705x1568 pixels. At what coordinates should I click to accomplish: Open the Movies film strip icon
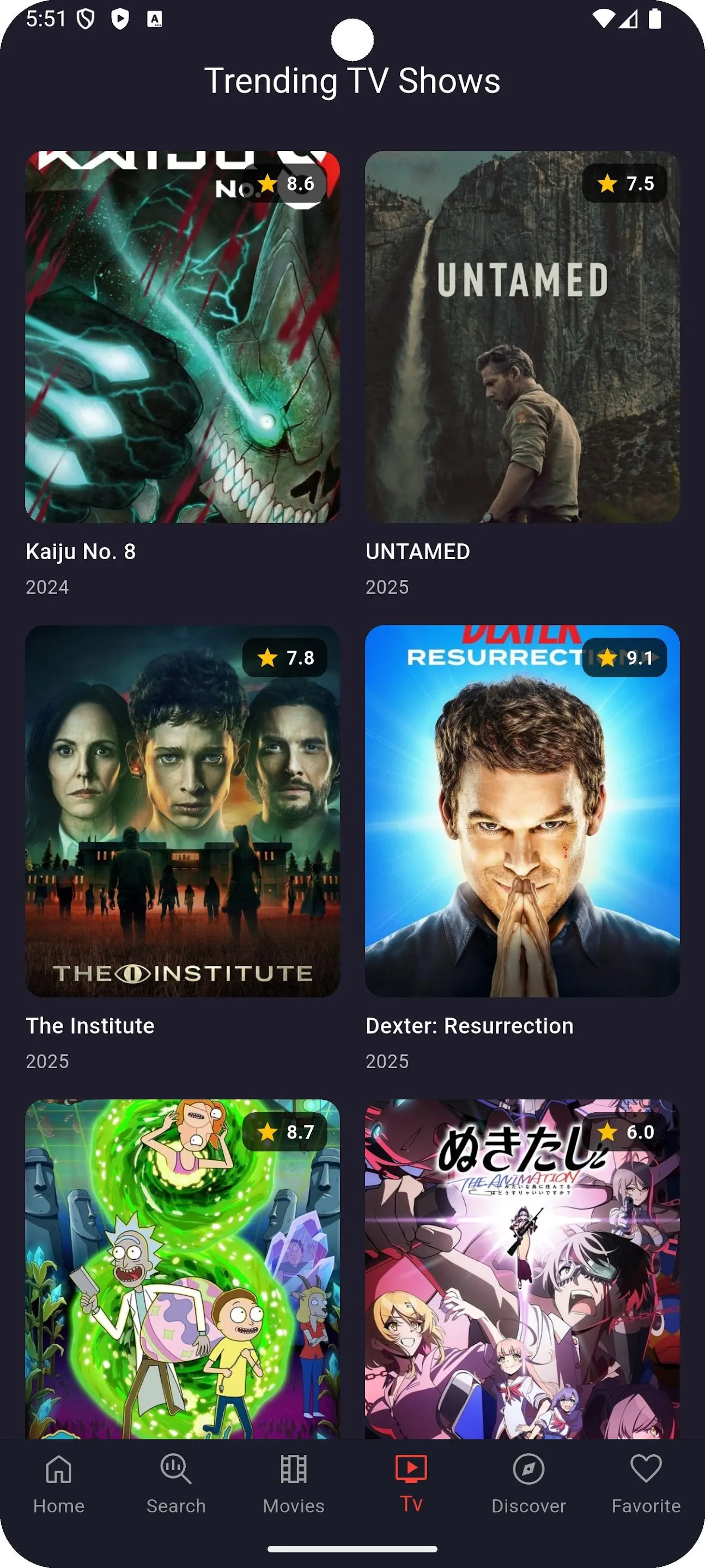pos(294,1469)
